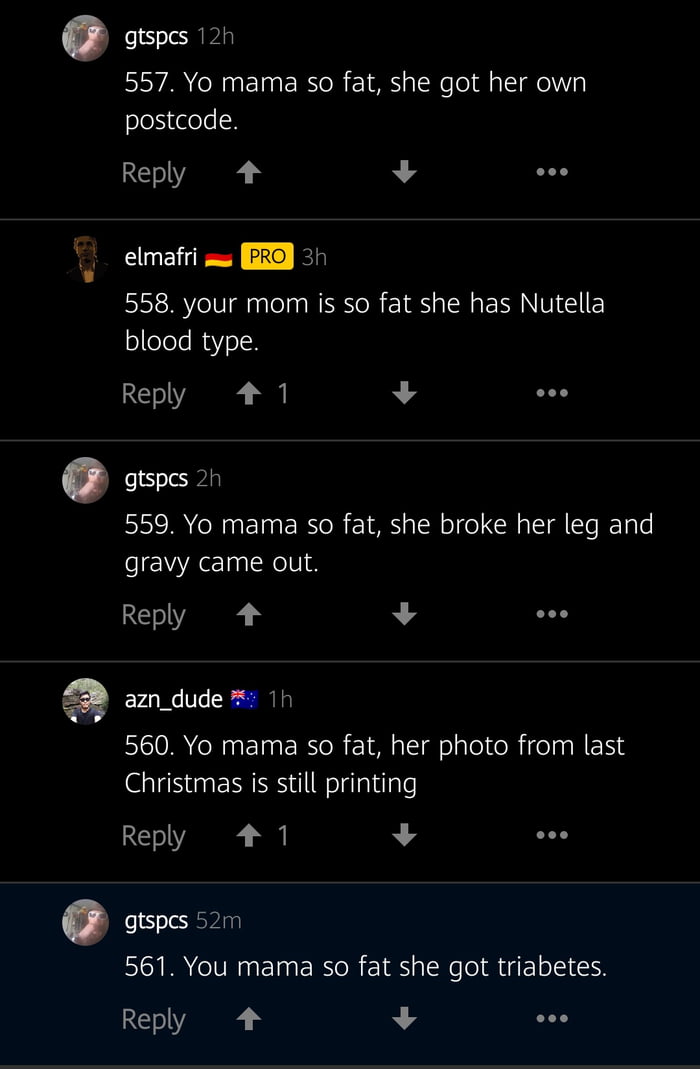This screenshot has width=700, height=1069.
Task: Open elmafri's user profile
Action: [160, 256]
